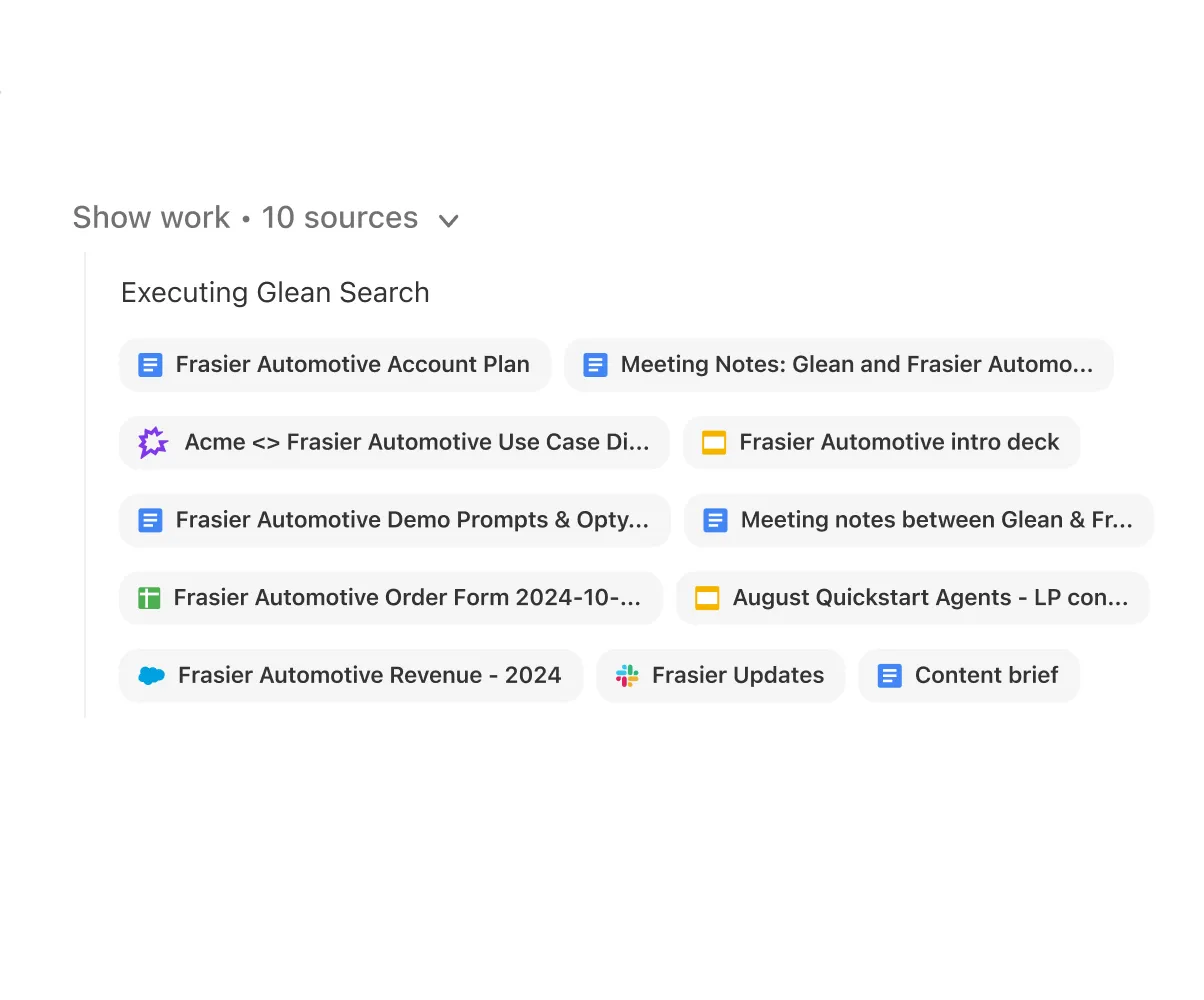Open the Meeting notes between Glean & Frasier source

tap(918, 520)
